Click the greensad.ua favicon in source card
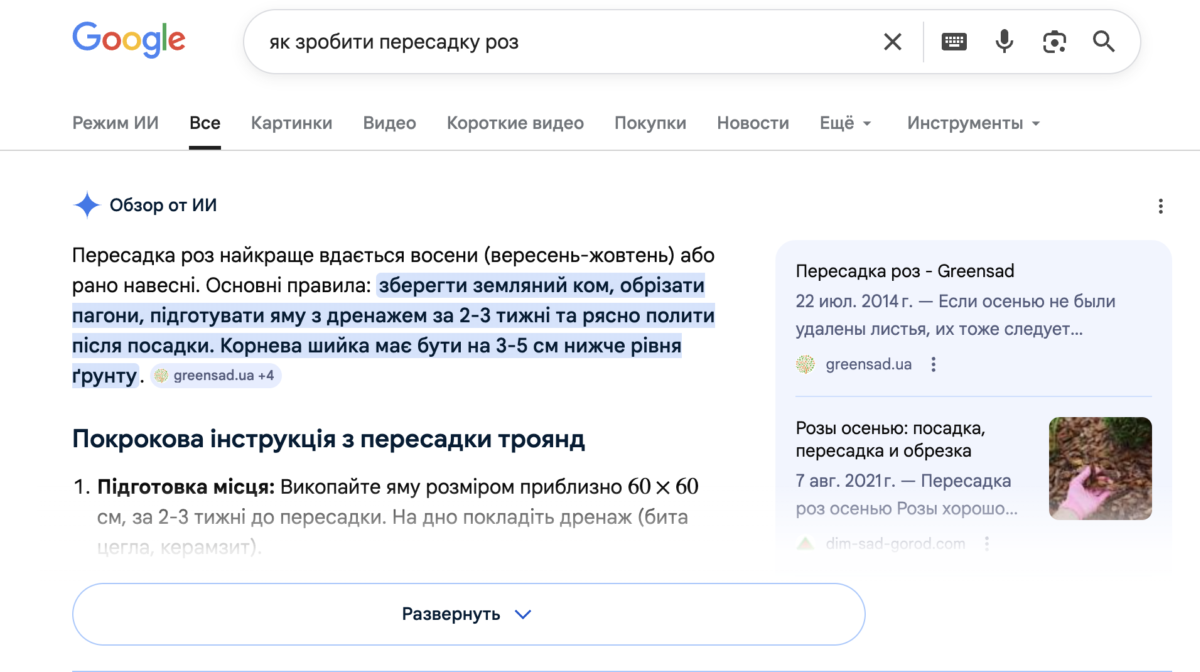 pos(805,365)
